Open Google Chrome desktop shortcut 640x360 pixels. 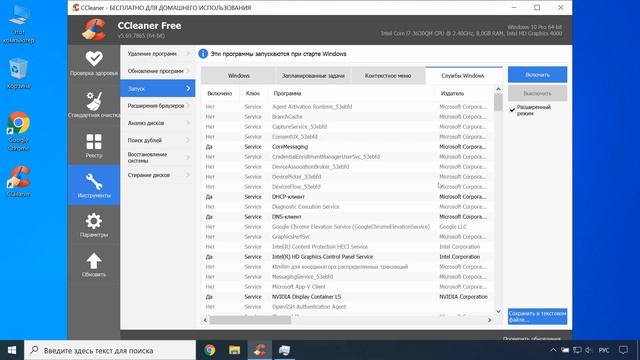click(18, 131)
